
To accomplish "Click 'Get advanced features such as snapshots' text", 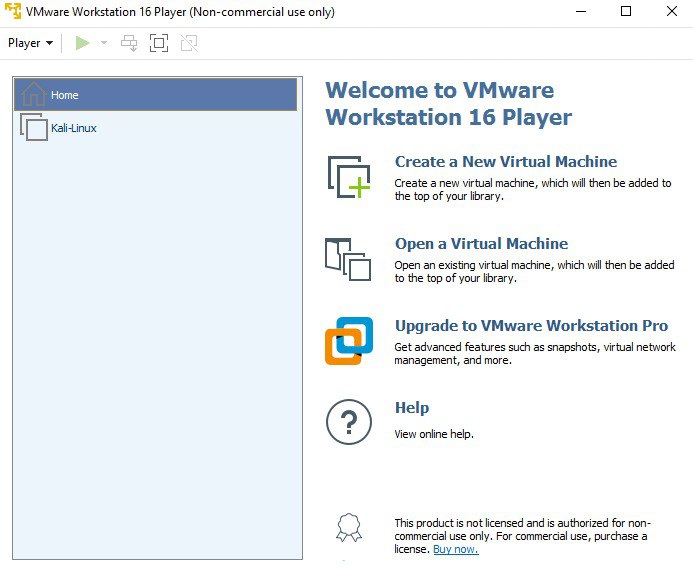I will (x=535, y=353).
